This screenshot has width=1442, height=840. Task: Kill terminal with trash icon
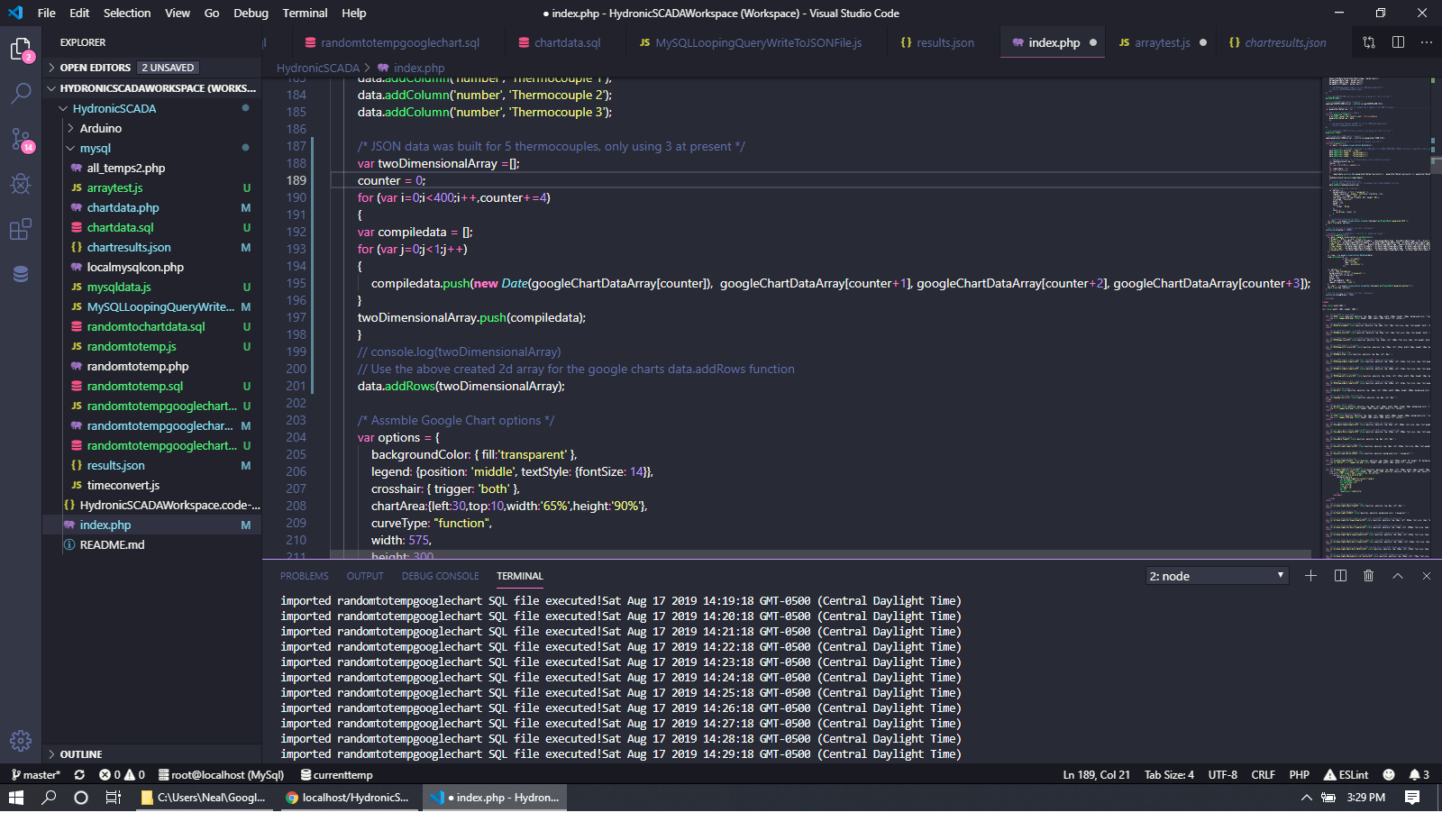pyautogui.click(x=1368, y=576)
